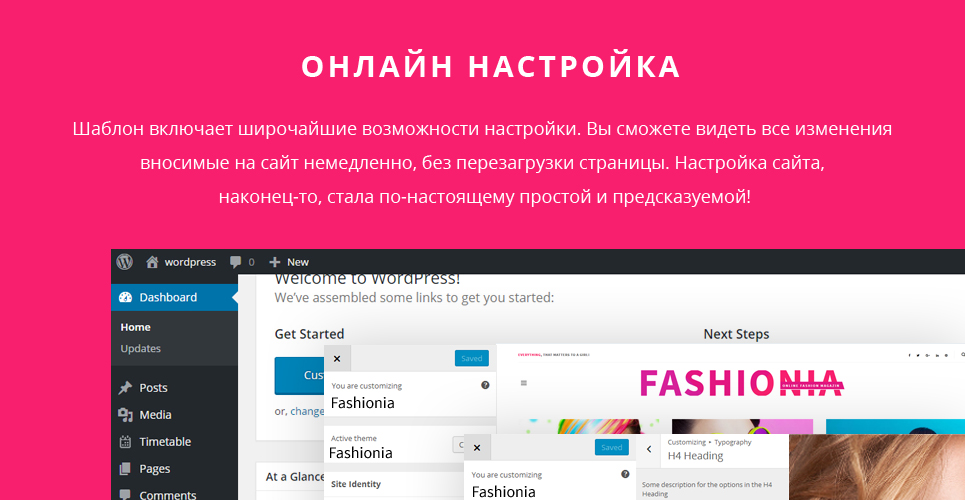The width and height of the screenshot is (965, 500).
Task: Click help icon in the front customizer panel
Action: (625, 474)
